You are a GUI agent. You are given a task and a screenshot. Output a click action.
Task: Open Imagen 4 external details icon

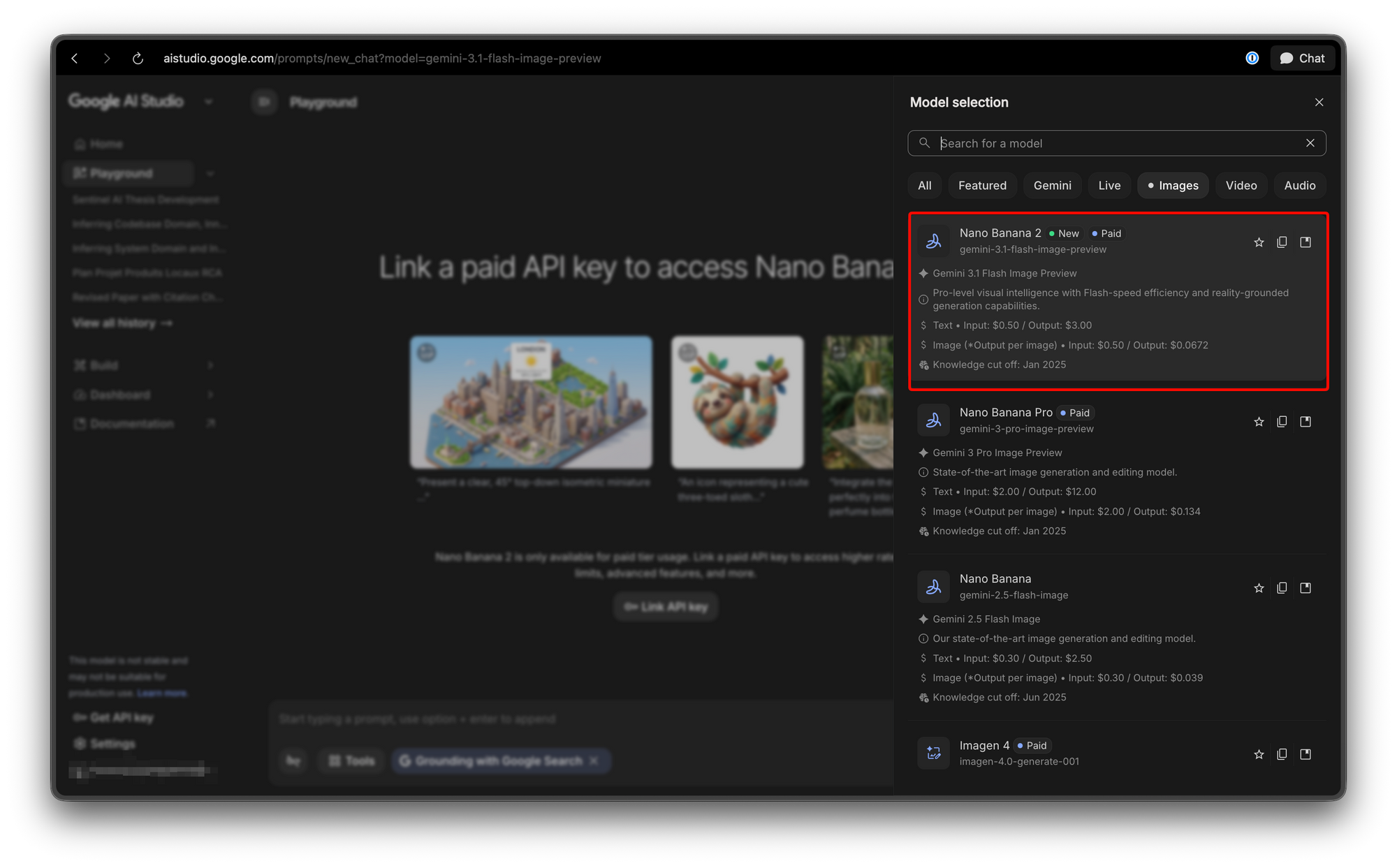coord(1305,754)
